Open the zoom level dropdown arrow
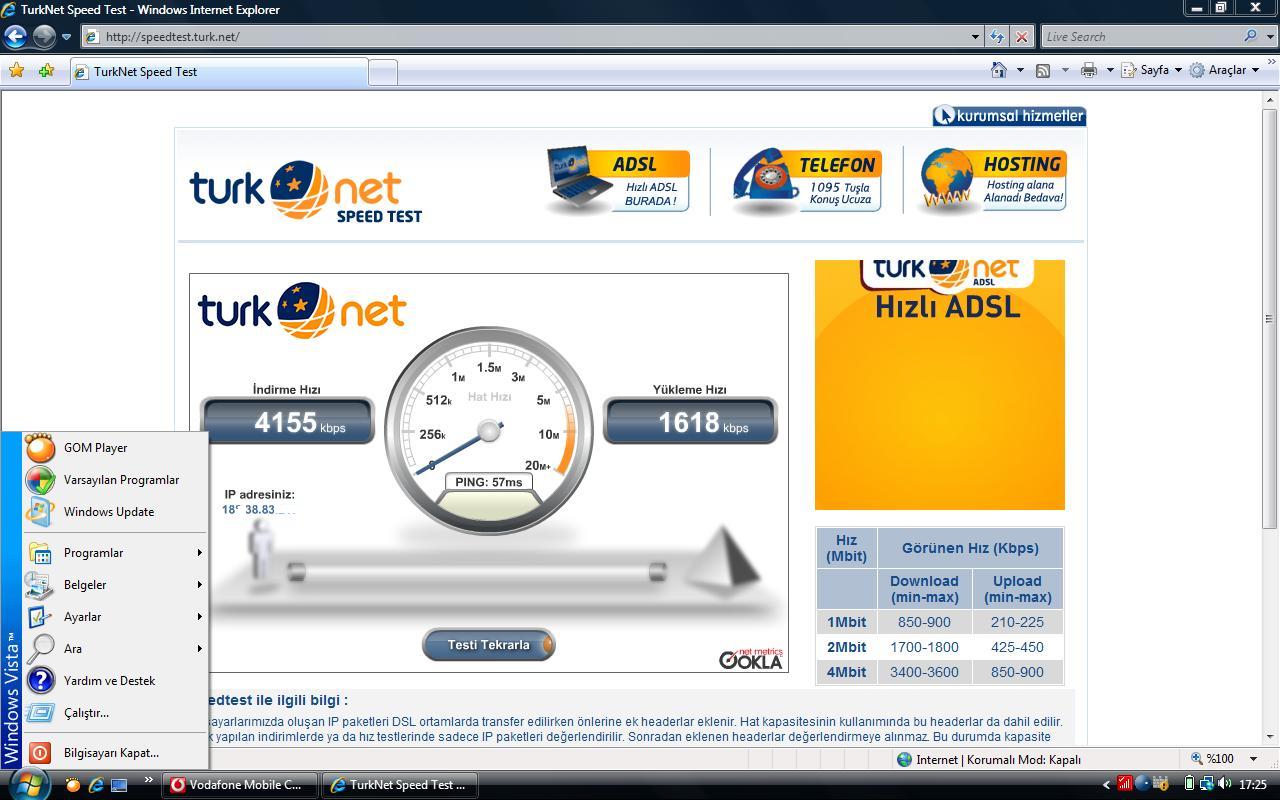This screenshot has width=1280, height=800. click(1253, 759)
